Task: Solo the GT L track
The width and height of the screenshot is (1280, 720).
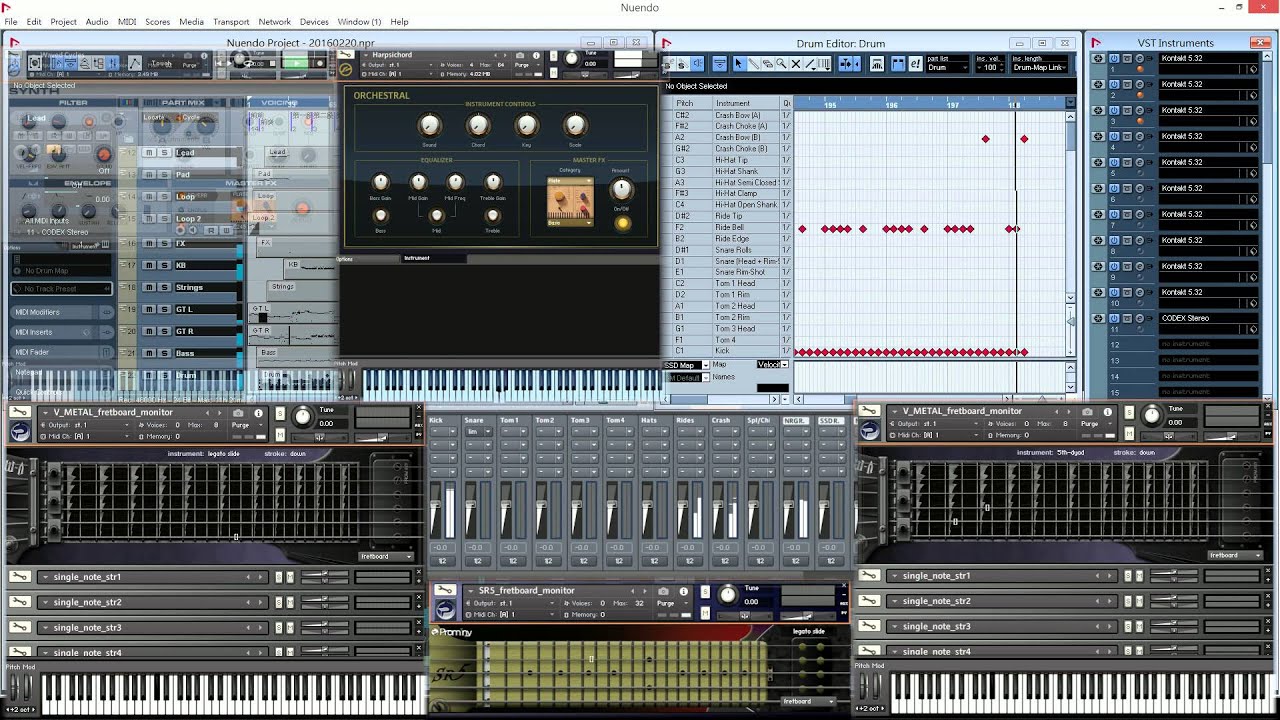Action: coord(164,309)
